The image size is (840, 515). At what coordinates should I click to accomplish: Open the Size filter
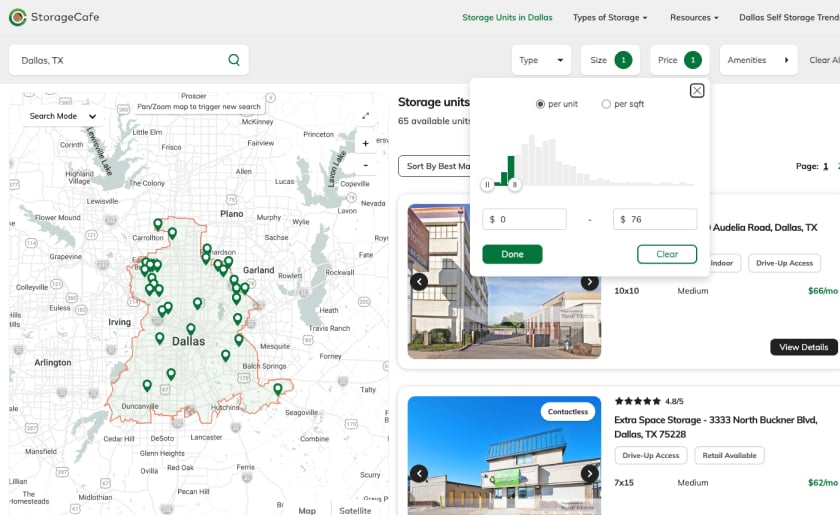pos(610,60)
